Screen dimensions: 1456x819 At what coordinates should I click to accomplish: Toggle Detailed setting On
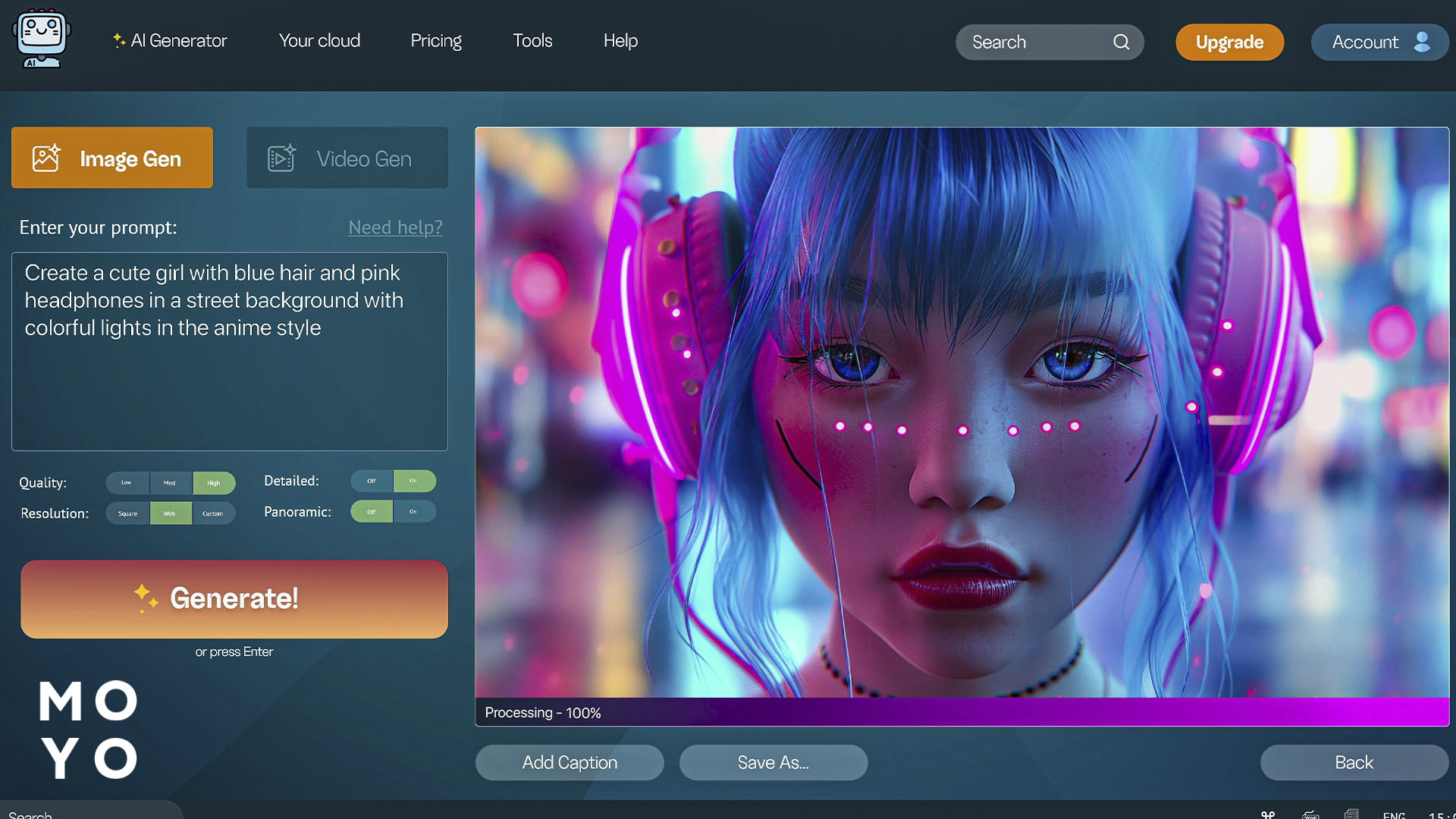413,481
